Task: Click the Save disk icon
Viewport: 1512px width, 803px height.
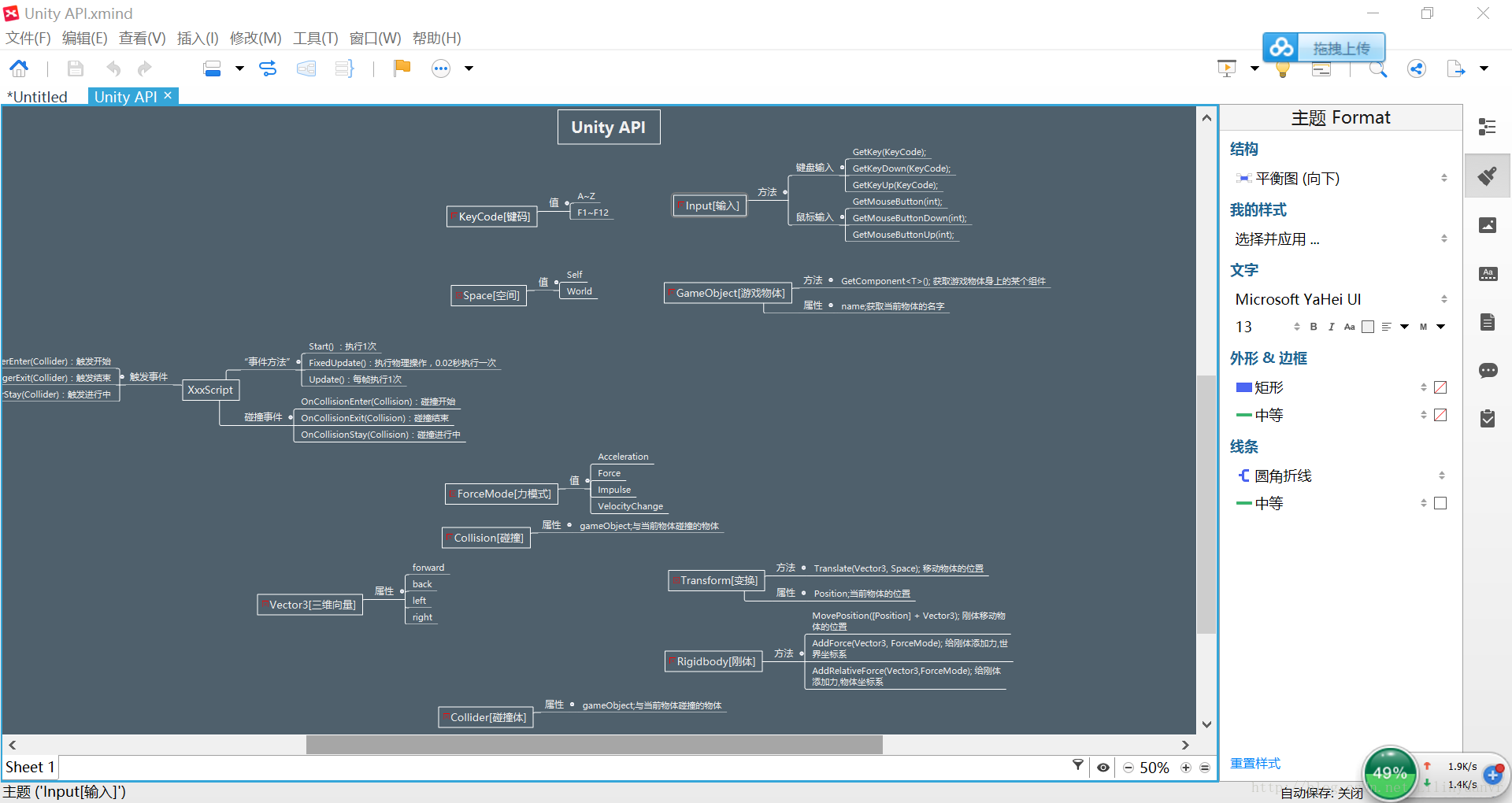Action: pos(75,68)
